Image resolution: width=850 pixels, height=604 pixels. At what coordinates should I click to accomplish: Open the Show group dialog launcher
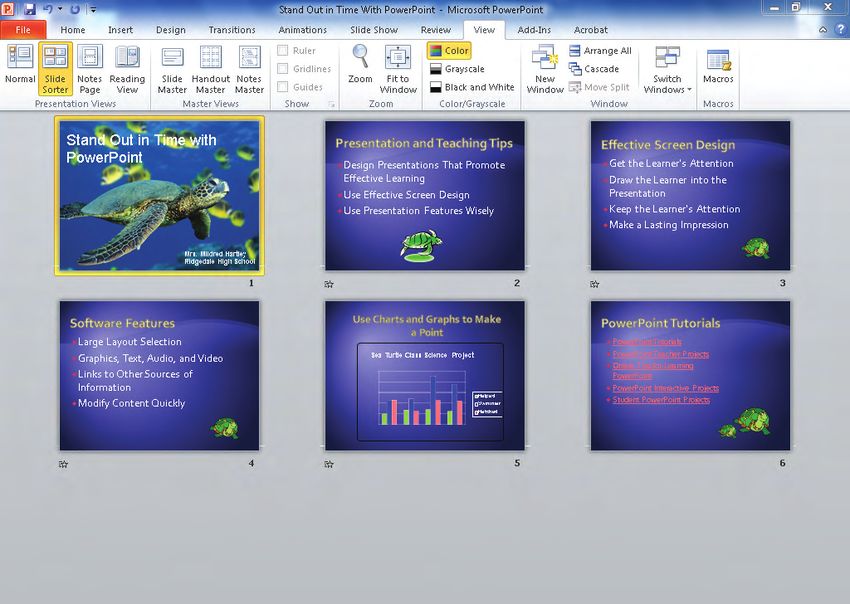(331, 104)
